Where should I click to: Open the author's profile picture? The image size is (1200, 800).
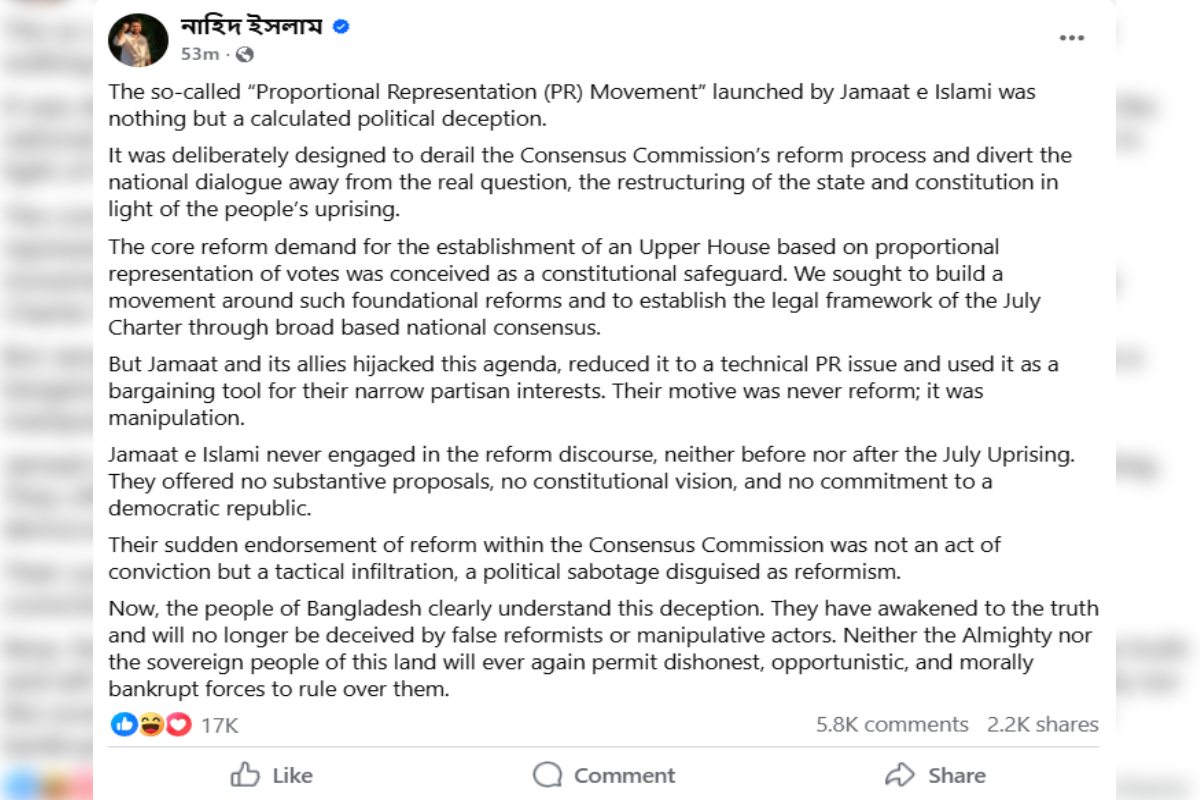pyautogui.click(x=138, y=40)
